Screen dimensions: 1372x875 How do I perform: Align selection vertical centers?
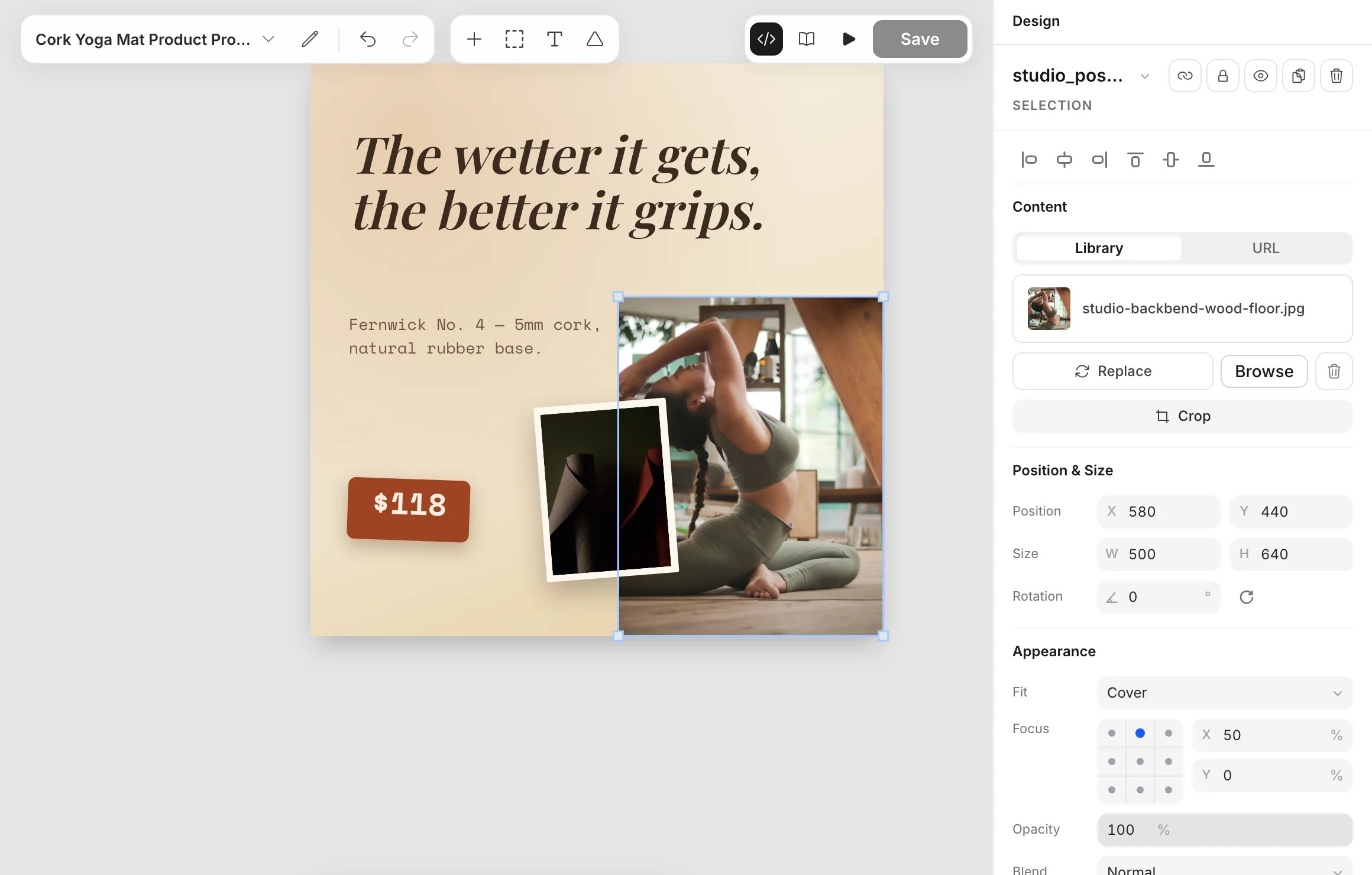pyautogui.click(x=1171, y=160)
